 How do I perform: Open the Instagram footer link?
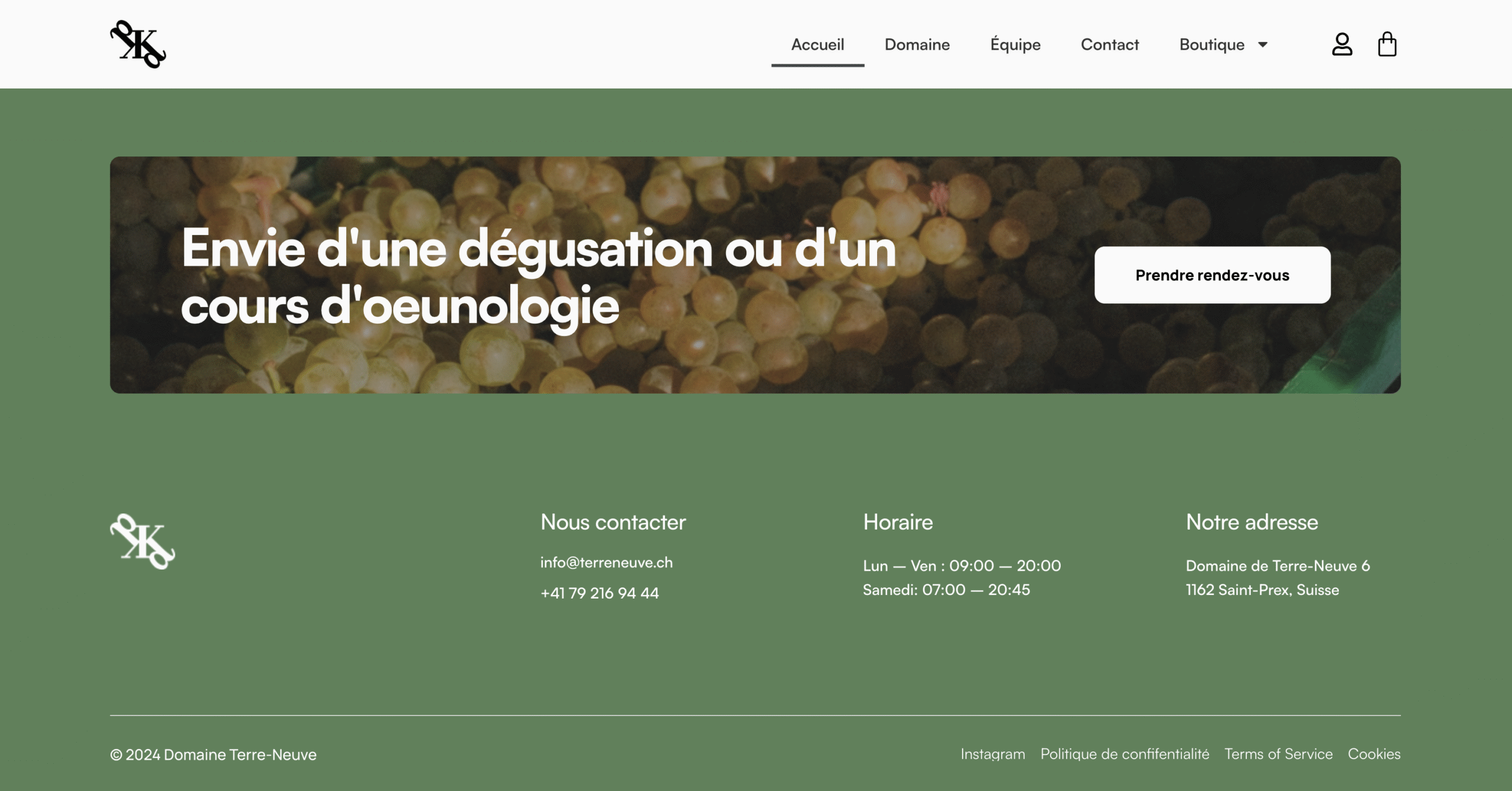pyautogui.click(x=992, y=754)
